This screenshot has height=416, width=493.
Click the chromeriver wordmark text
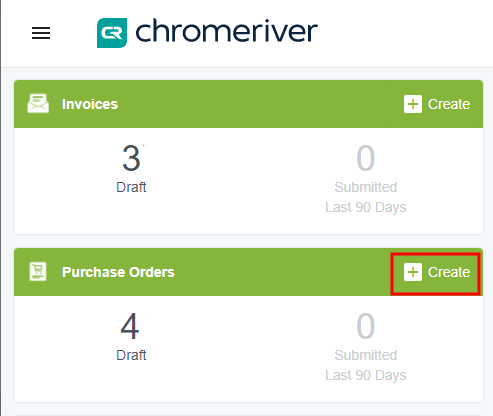tap(226, 31)
